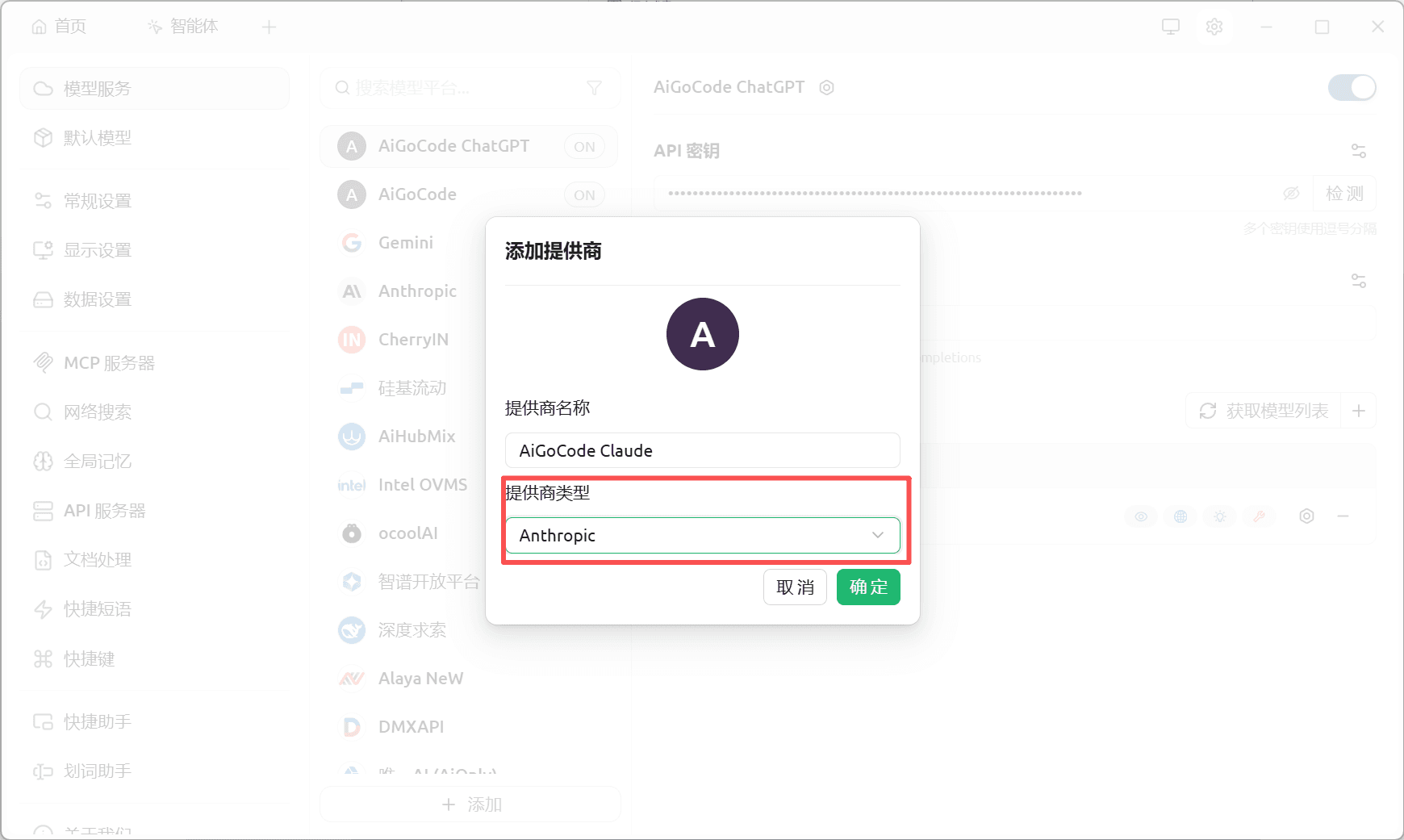Open settings icon beside AiGoCode ChatGPT title

click(x=826, y=87)
